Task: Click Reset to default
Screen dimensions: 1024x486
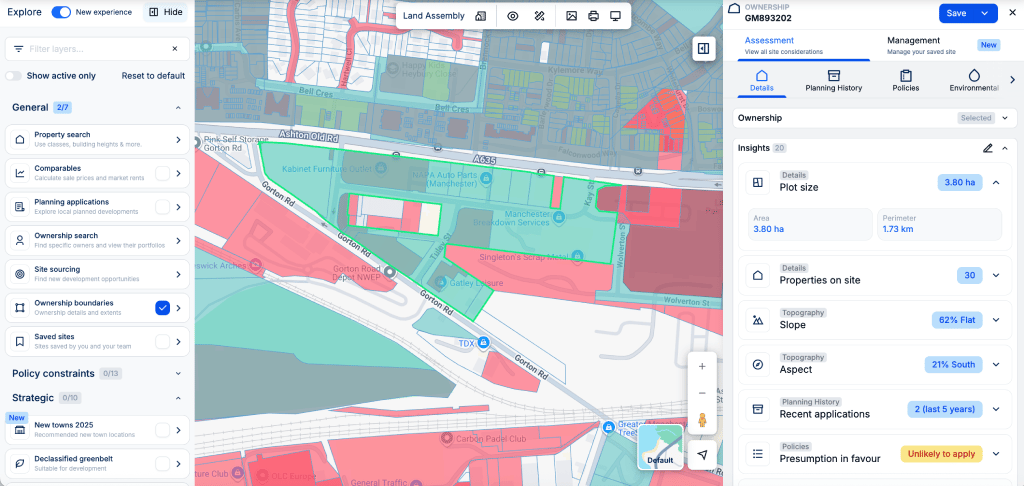Action: (x=153, y=76)
